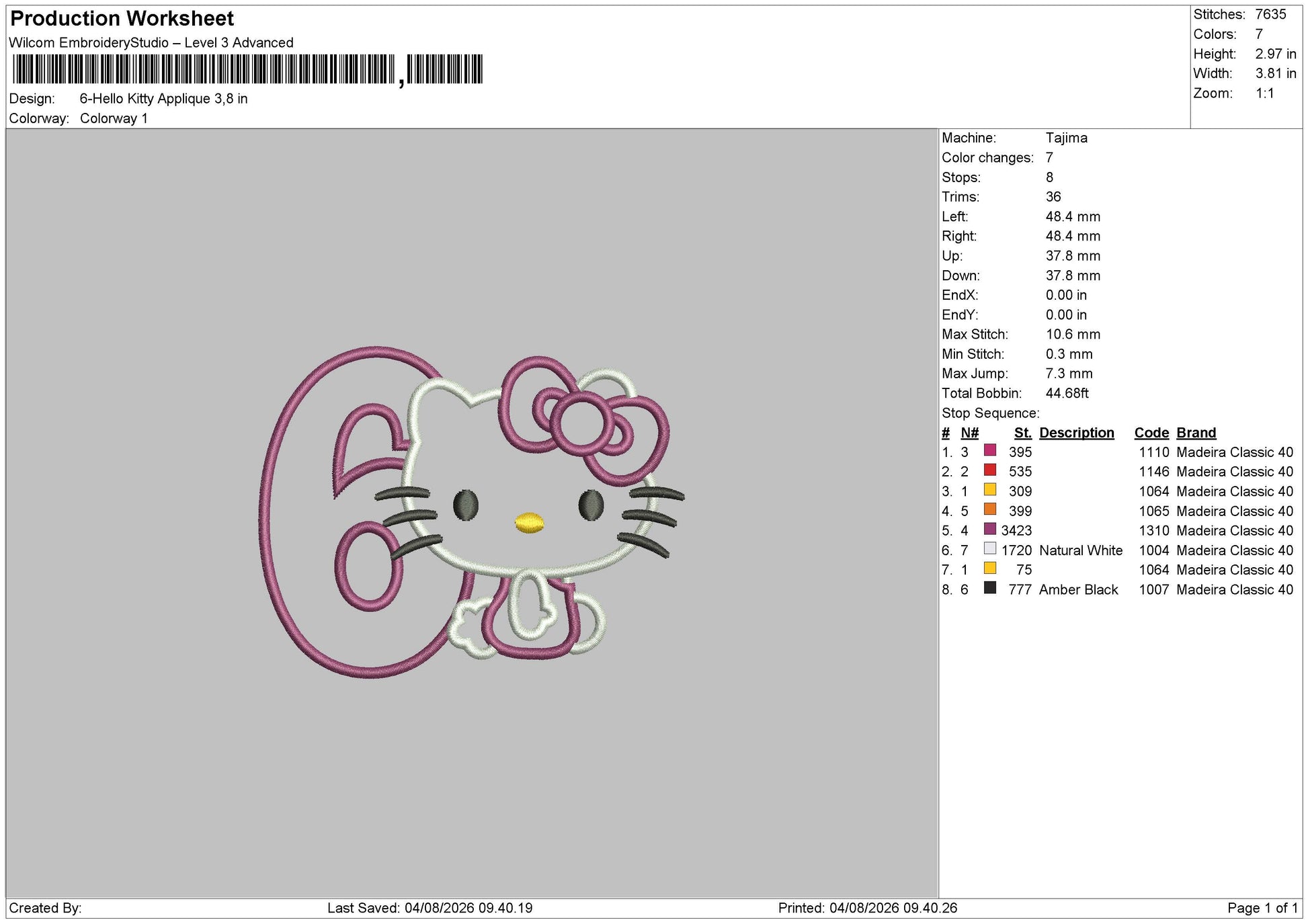Click design name '6-Hello Kitty Applique 3,8 in'
Screen dimensions: 1308x924
164,99
